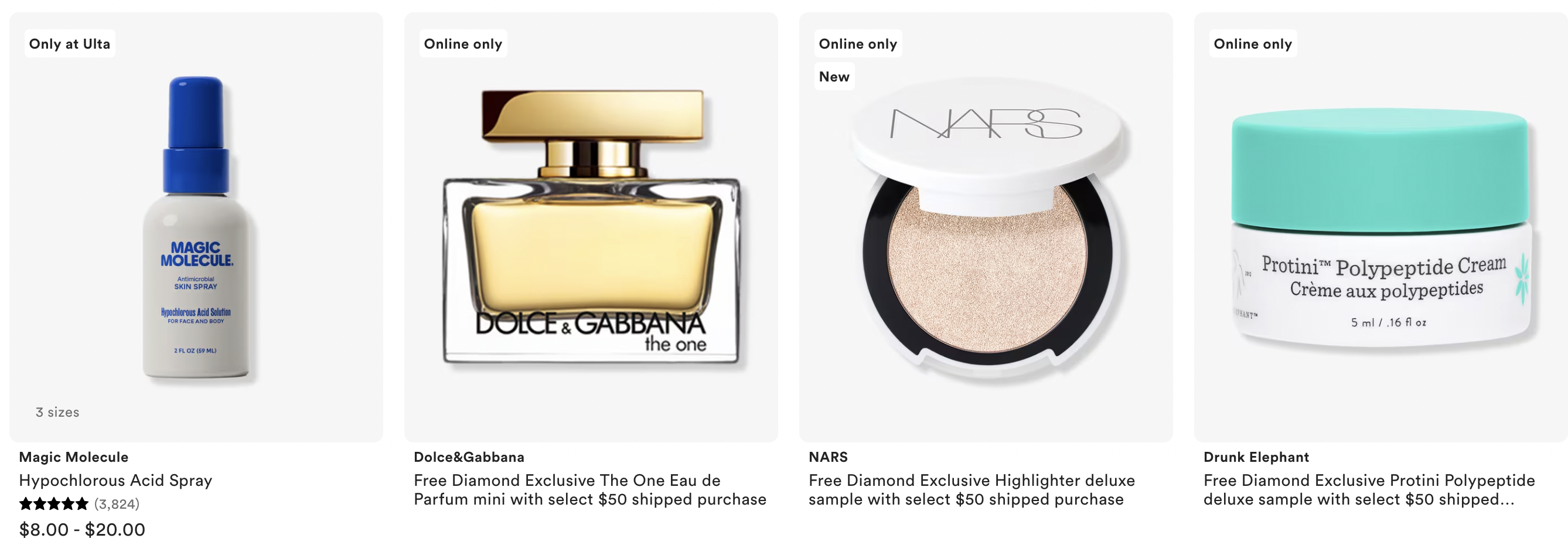
Task: Click the Dolce&Gabbana "Online only" badge
Action: click(463, 44)
